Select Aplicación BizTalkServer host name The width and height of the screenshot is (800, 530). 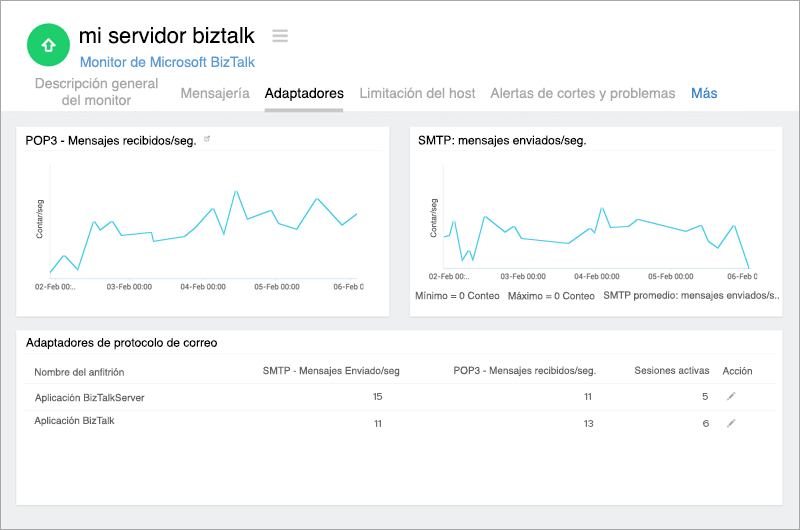point(89,398)
